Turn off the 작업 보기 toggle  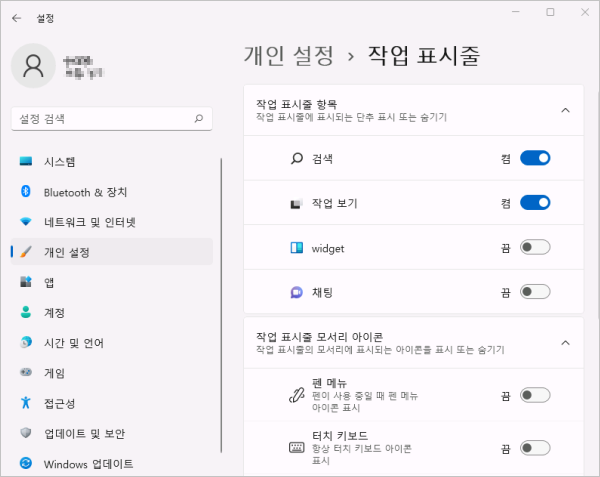click(535, 203)
